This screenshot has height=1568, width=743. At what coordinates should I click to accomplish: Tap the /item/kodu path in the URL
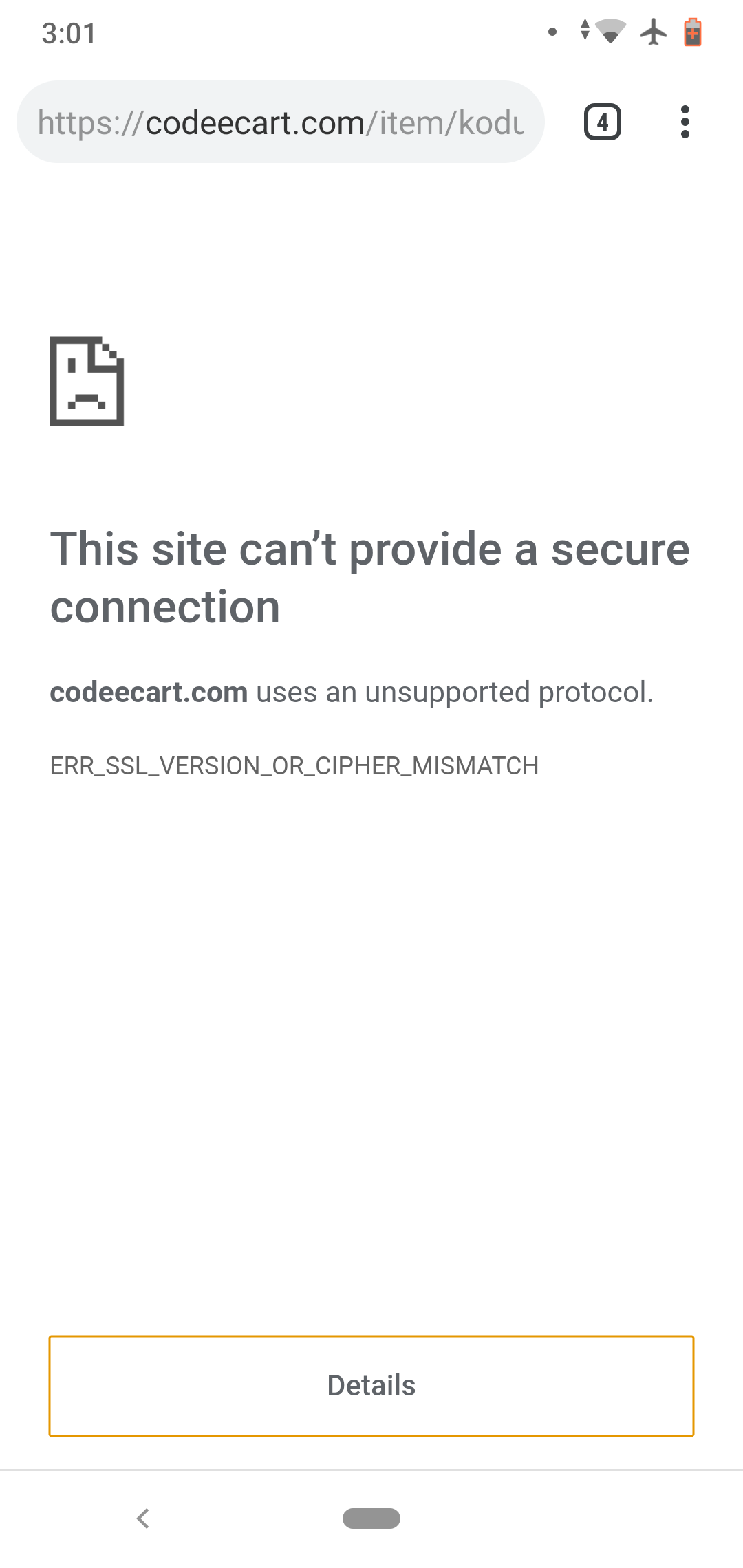[x=446, y=123]
